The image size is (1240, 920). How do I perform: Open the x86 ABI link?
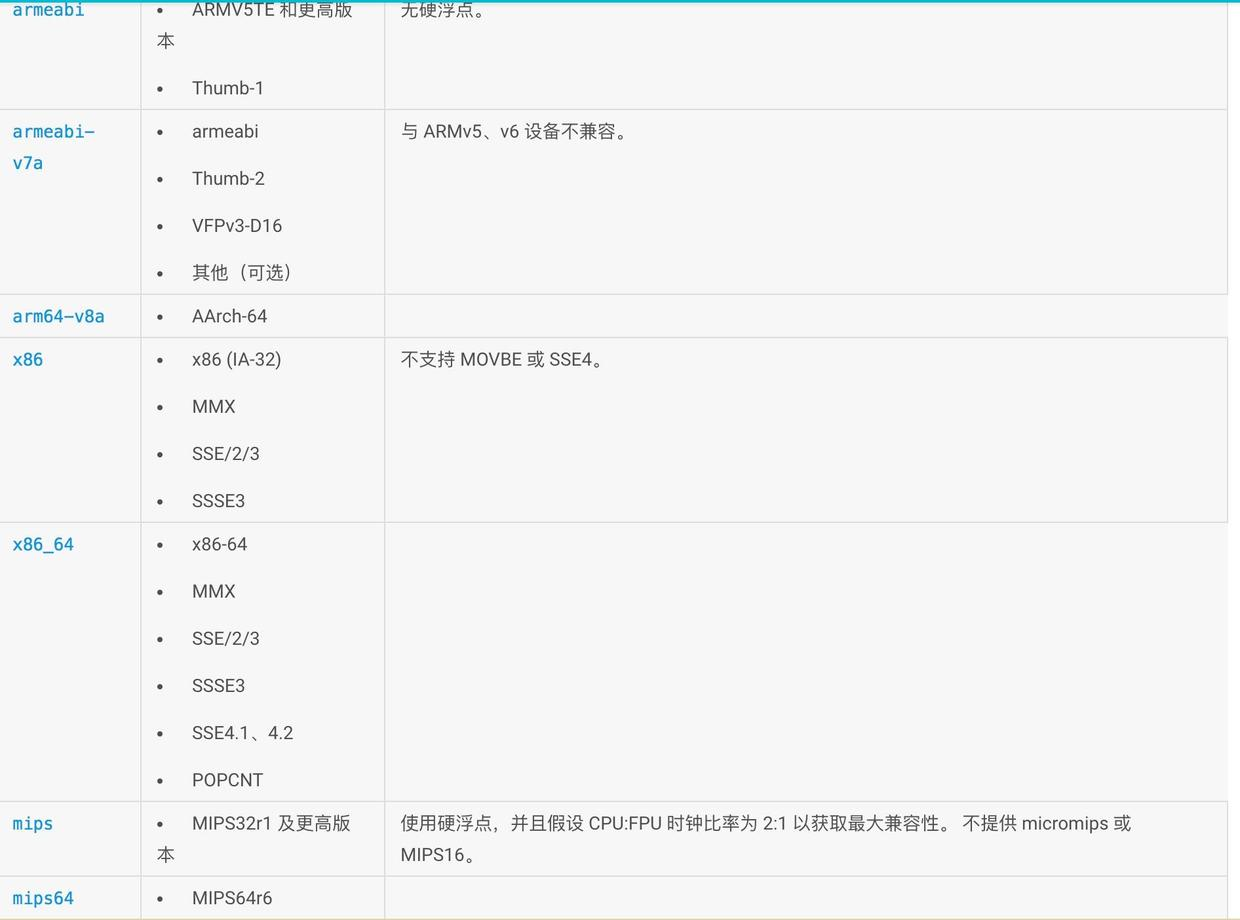pos(27,359)
